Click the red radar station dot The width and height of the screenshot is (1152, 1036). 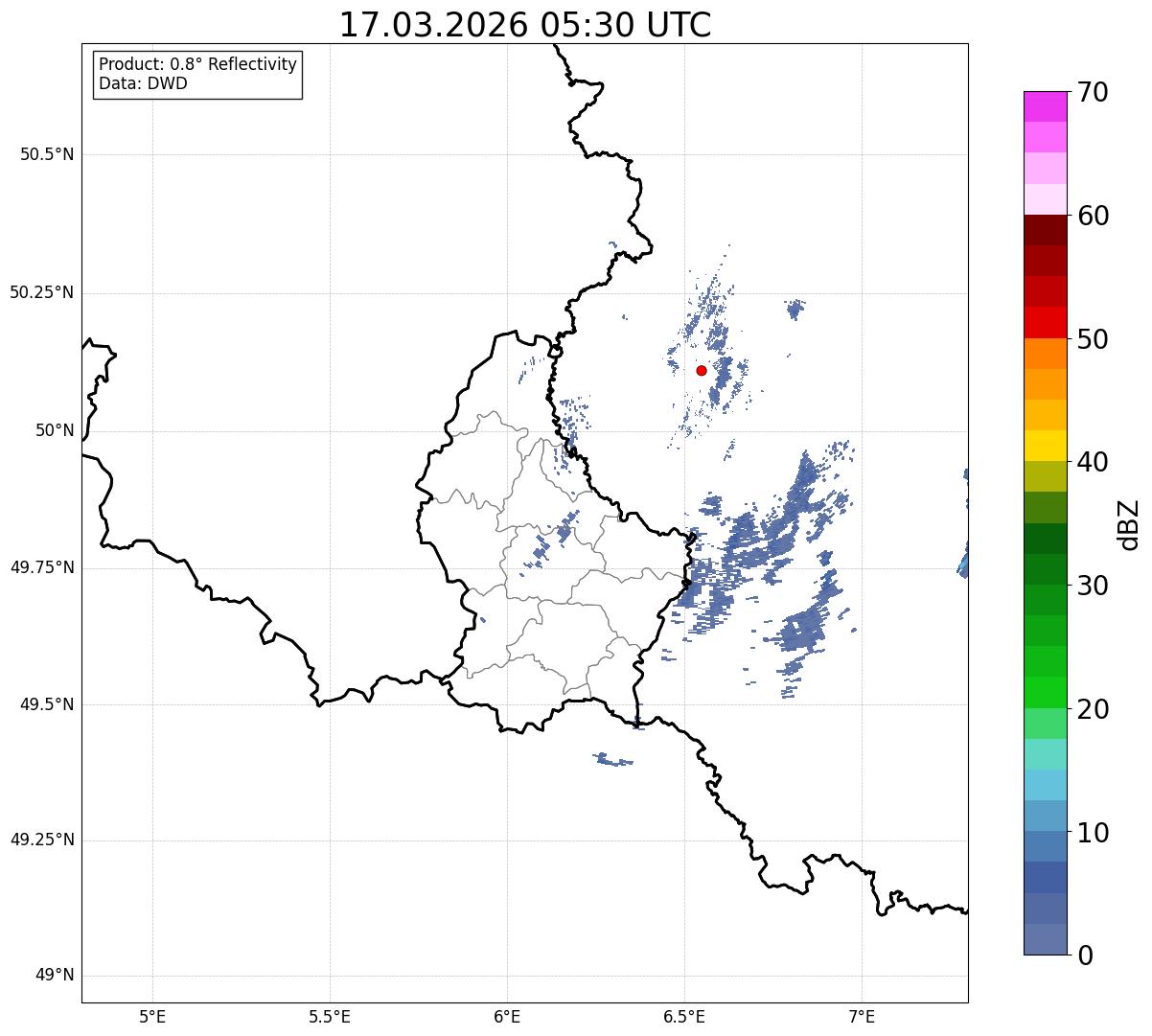point(702,370)
